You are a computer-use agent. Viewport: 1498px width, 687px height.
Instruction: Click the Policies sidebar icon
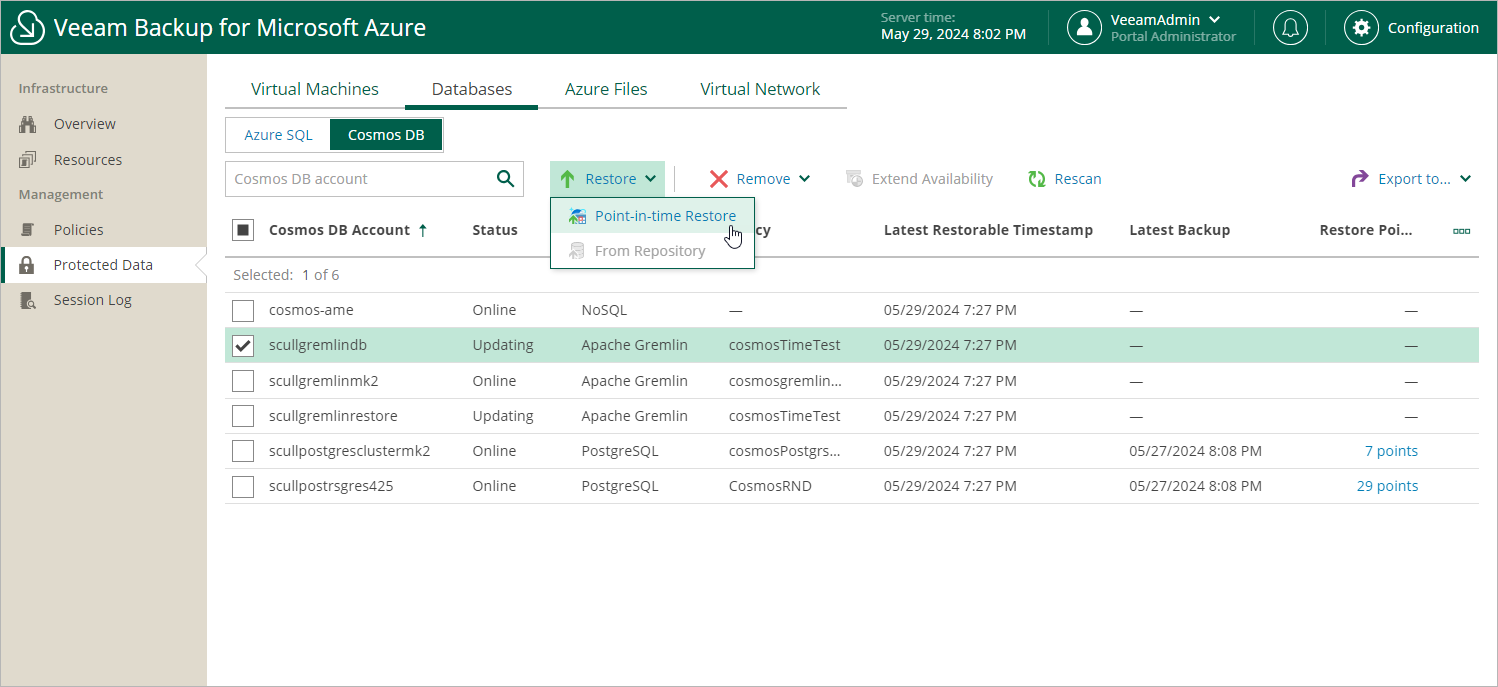tap(28, 230)
